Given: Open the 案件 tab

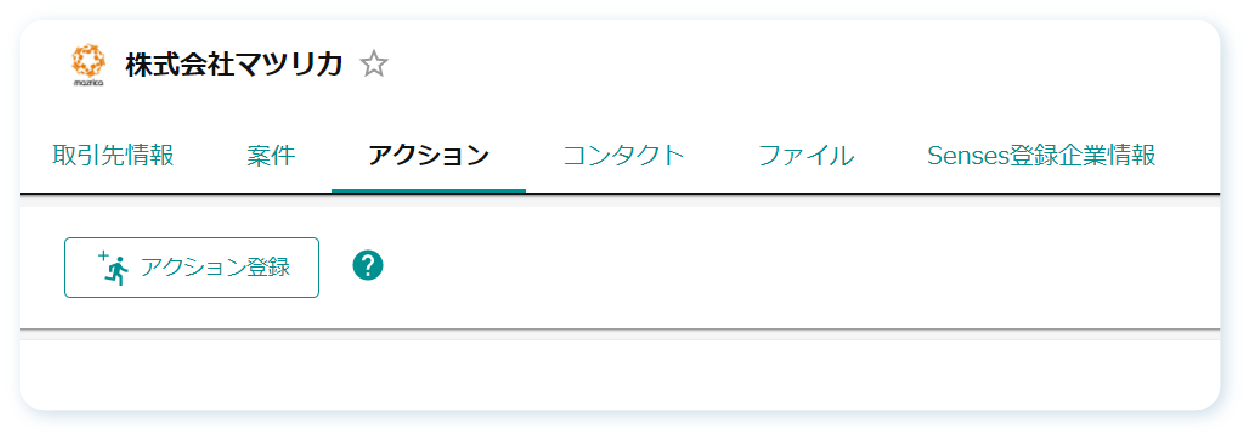Looking at the screenshot, I should [x=271, y=156].
